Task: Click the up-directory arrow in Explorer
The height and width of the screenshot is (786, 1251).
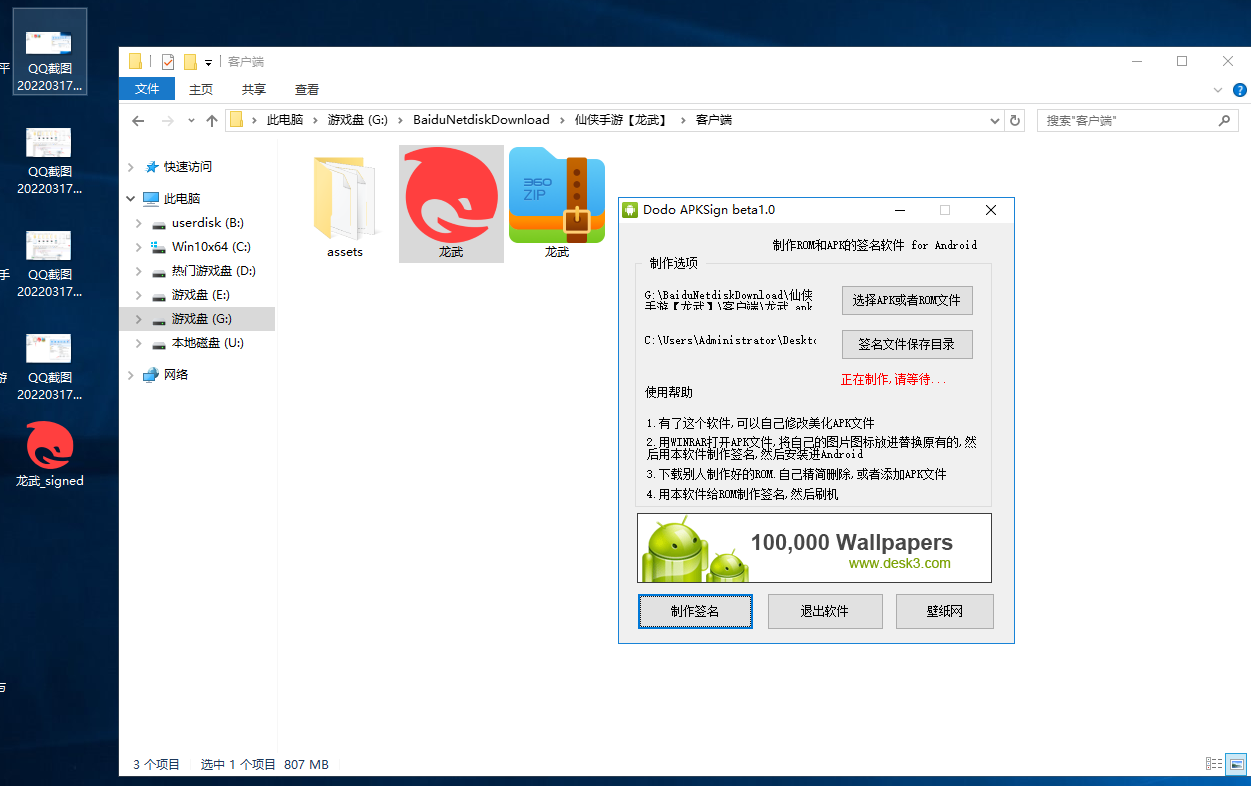Action: (x=212, y=120)
